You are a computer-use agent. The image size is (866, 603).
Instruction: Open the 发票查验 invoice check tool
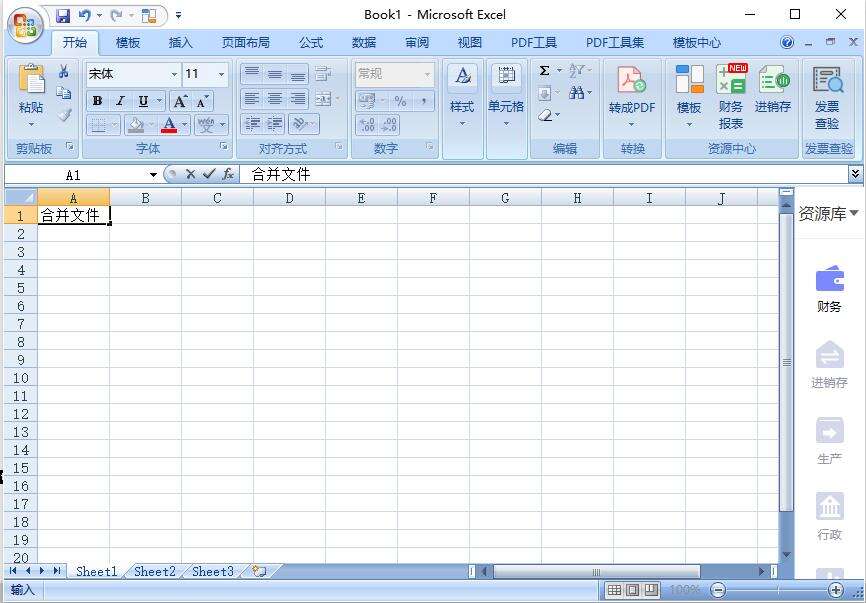[x=827, y=98]
